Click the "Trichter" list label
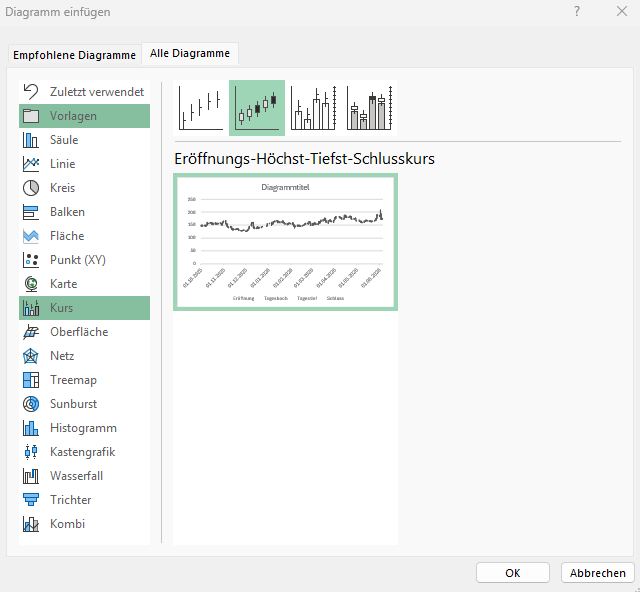Viewport: 640px width, 592px height. click(x=71, y=500)
